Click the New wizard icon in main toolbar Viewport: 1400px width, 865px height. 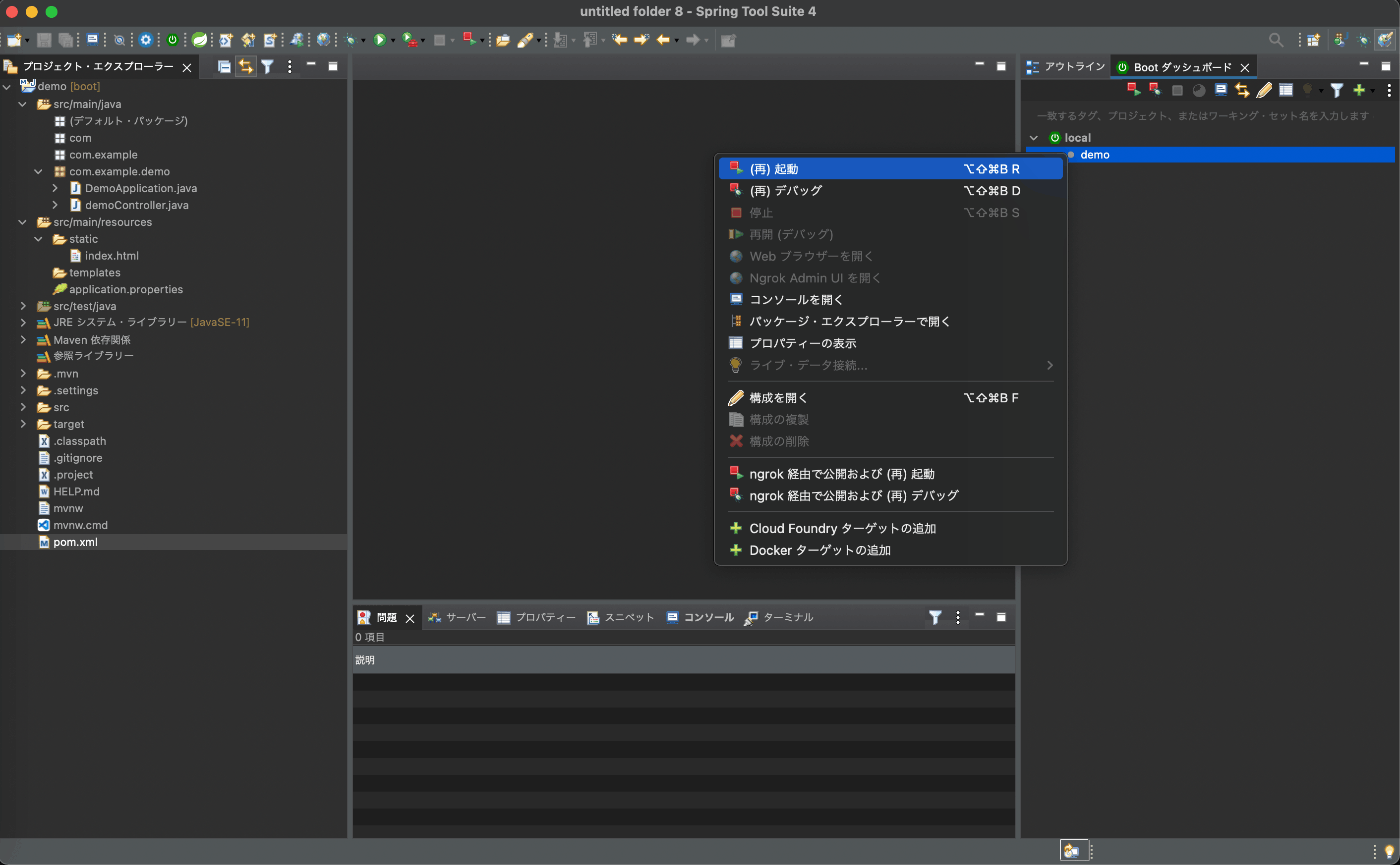tap(14, 40)
